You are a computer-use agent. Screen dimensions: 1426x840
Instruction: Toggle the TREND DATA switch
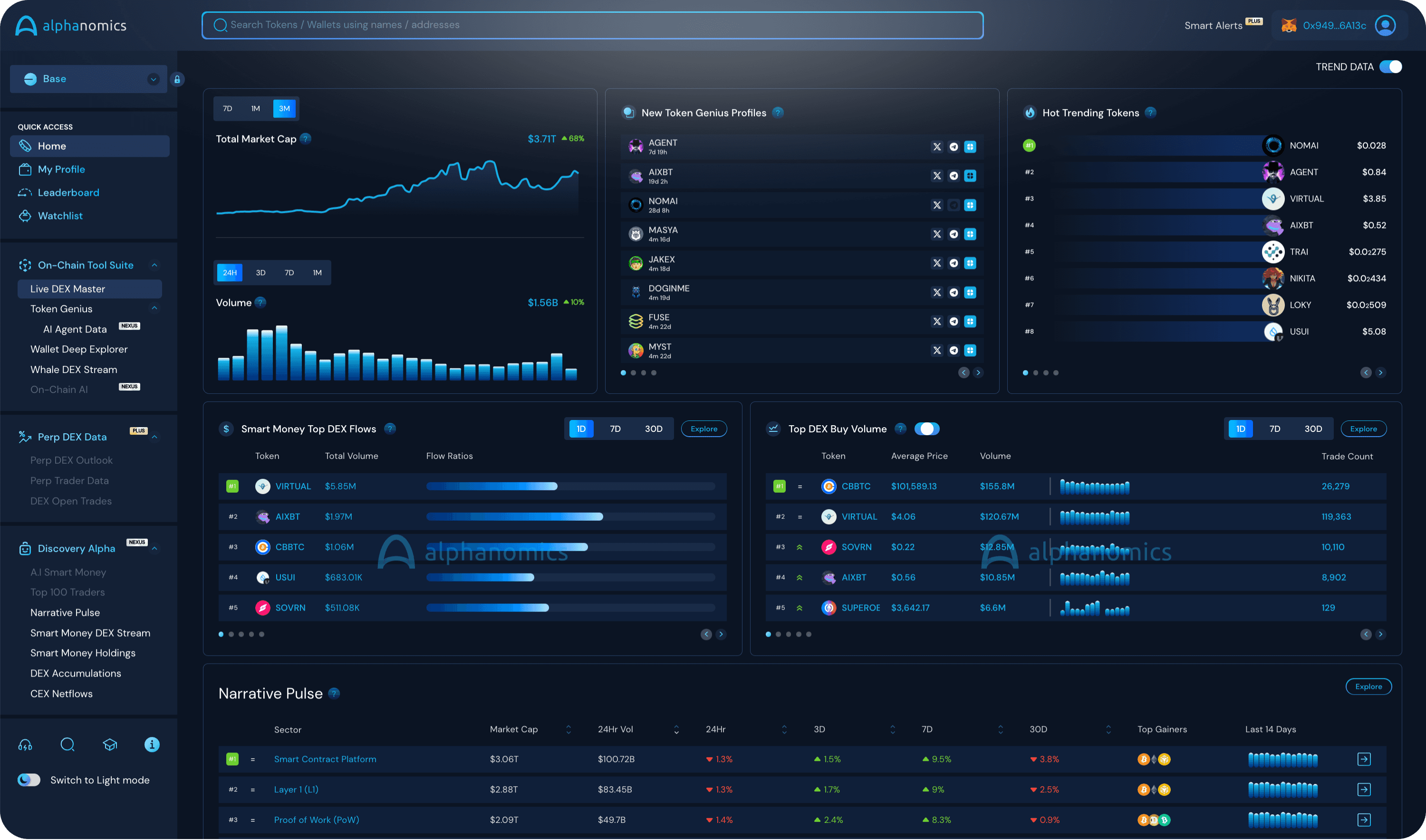pyautogui.click(x=1390, y=67)
